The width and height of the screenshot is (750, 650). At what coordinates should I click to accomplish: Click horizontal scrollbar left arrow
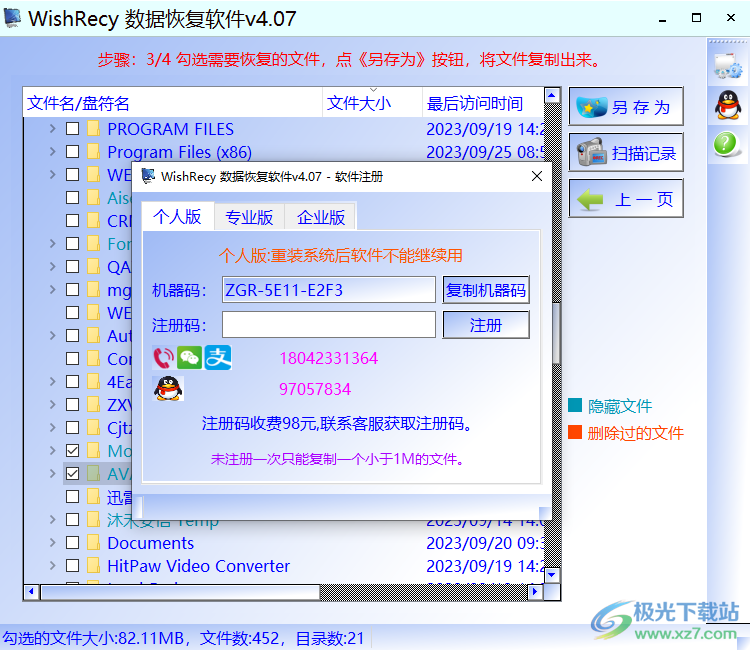pos(32,592)
